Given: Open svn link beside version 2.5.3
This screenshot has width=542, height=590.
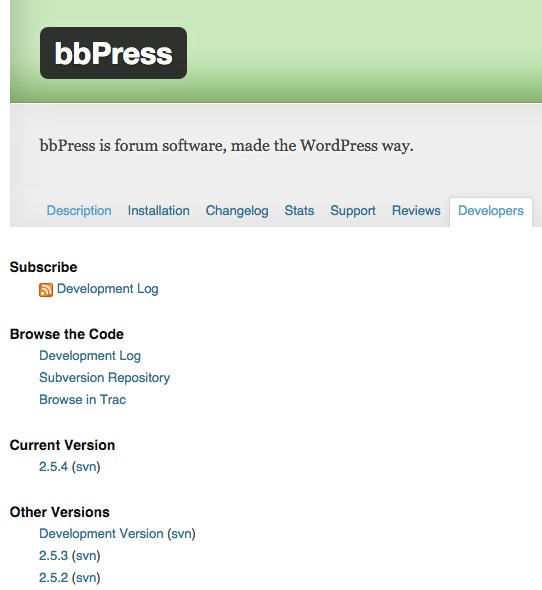Looking at the screenshot, I should (86, 556).
